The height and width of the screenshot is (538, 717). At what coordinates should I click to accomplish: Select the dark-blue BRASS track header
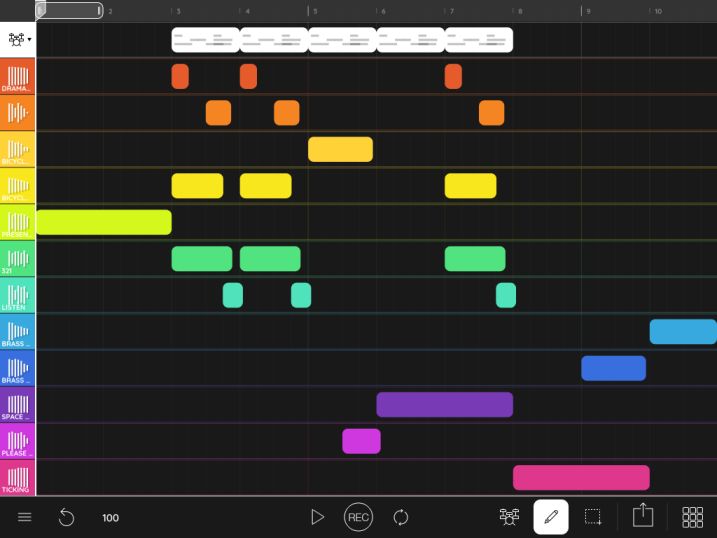point(17,368)
